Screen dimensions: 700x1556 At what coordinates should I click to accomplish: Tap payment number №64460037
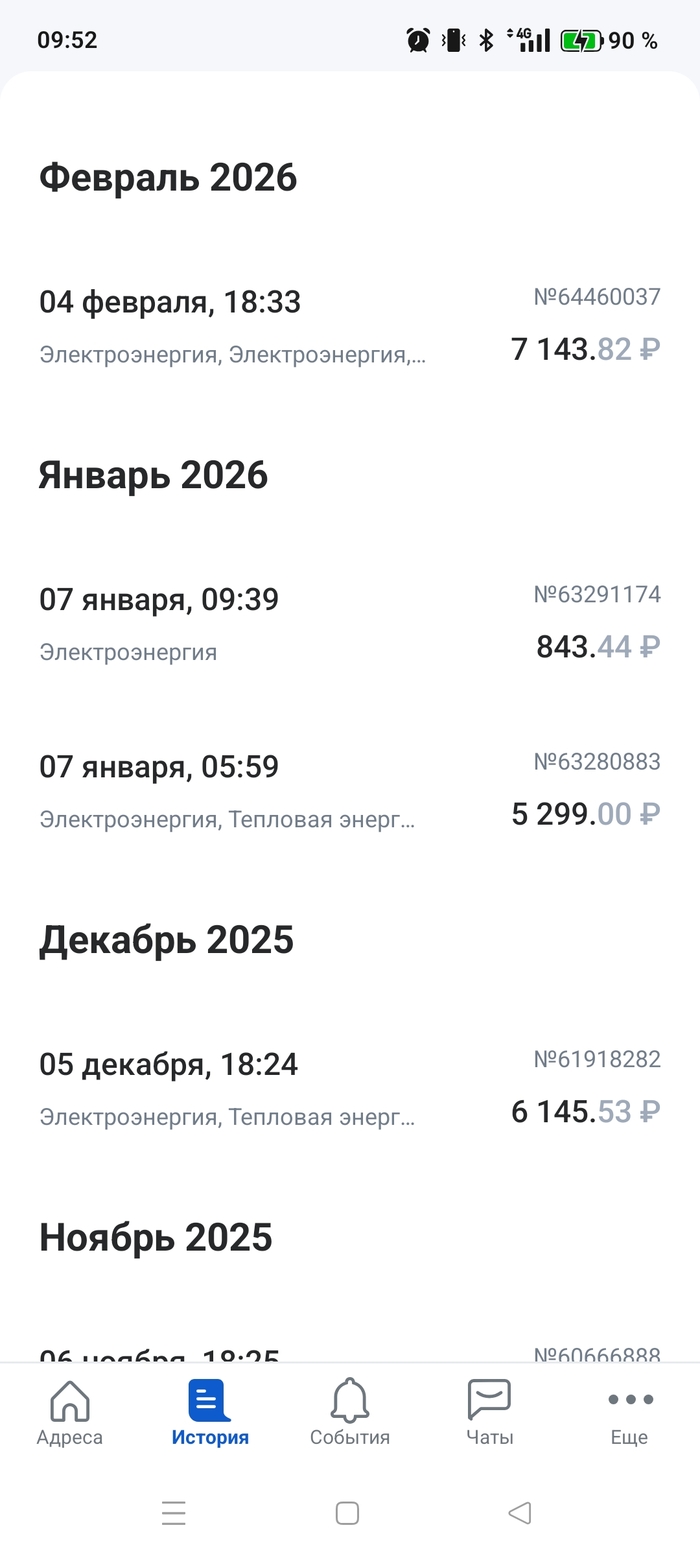tap(597, 297)
